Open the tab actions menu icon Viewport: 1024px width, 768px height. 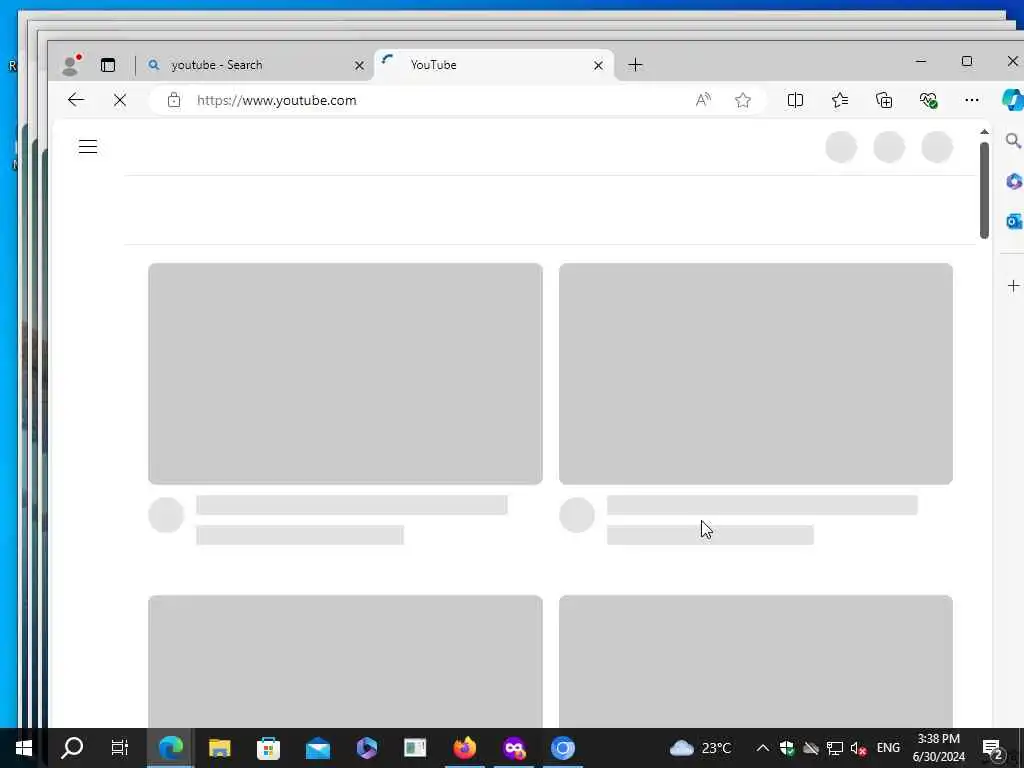[108, 65]
